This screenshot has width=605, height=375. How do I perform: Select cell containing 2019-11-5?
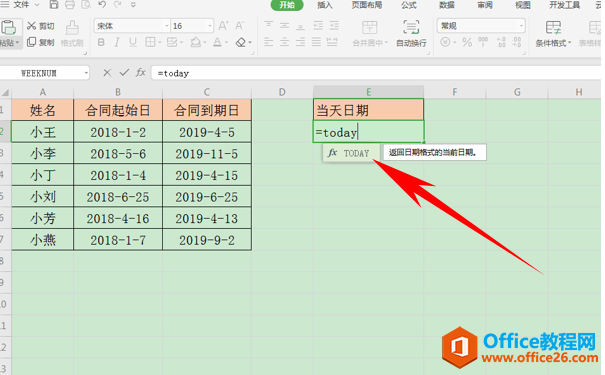[x=207, y=154]
